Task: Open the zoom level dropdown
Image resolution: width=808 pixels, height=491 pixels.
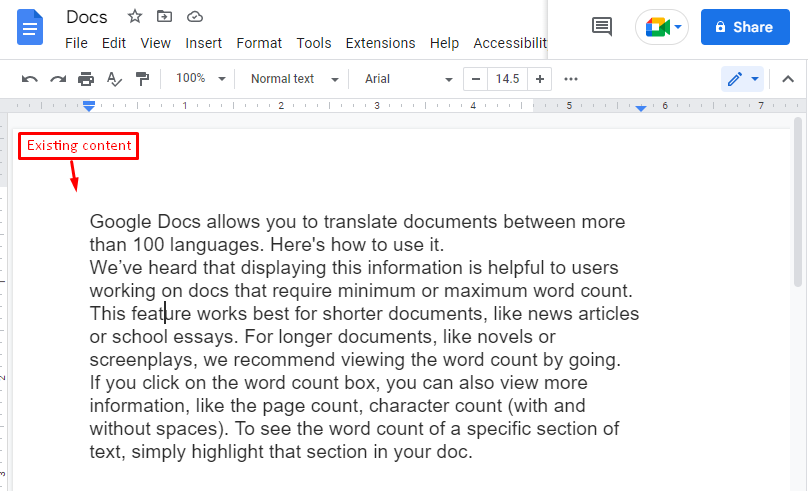Action: coord(200,78)
